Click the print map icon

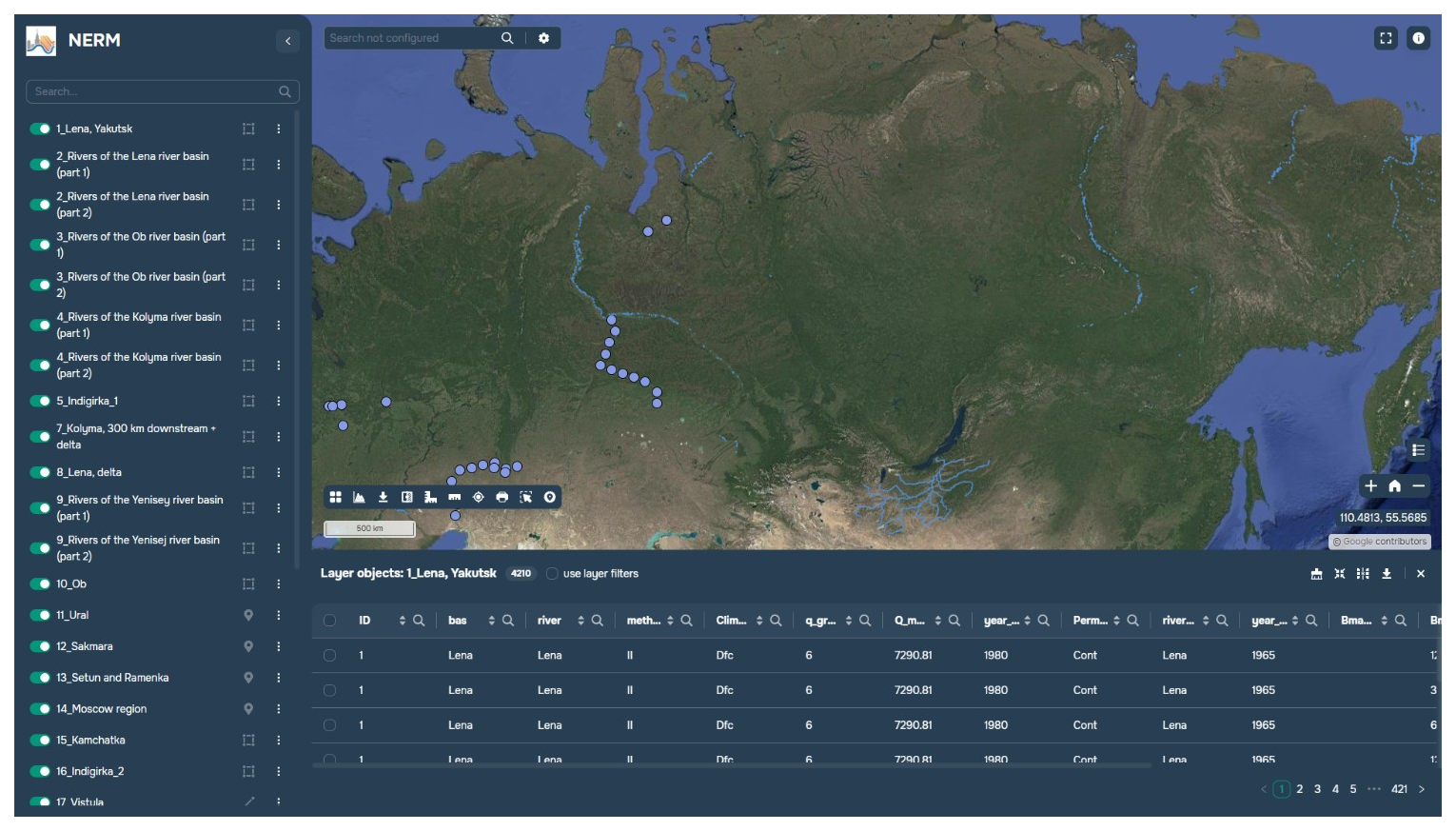pyautogui.click(x=502, y=497)
